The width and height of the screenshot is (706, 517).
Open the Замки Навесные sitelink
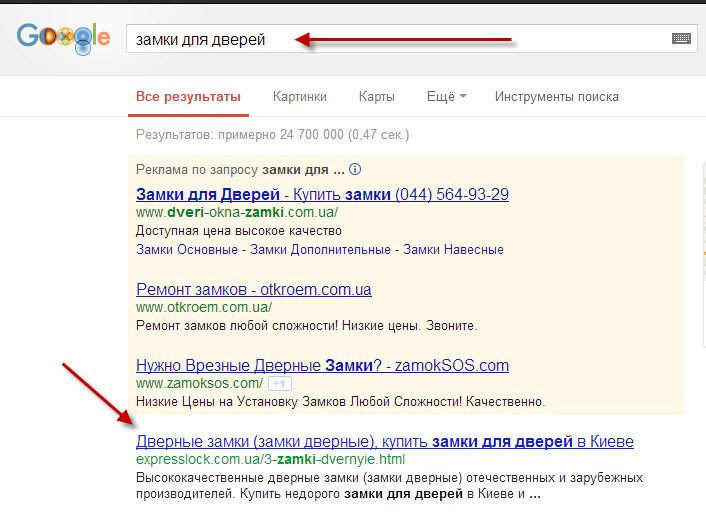pos(453,249)
